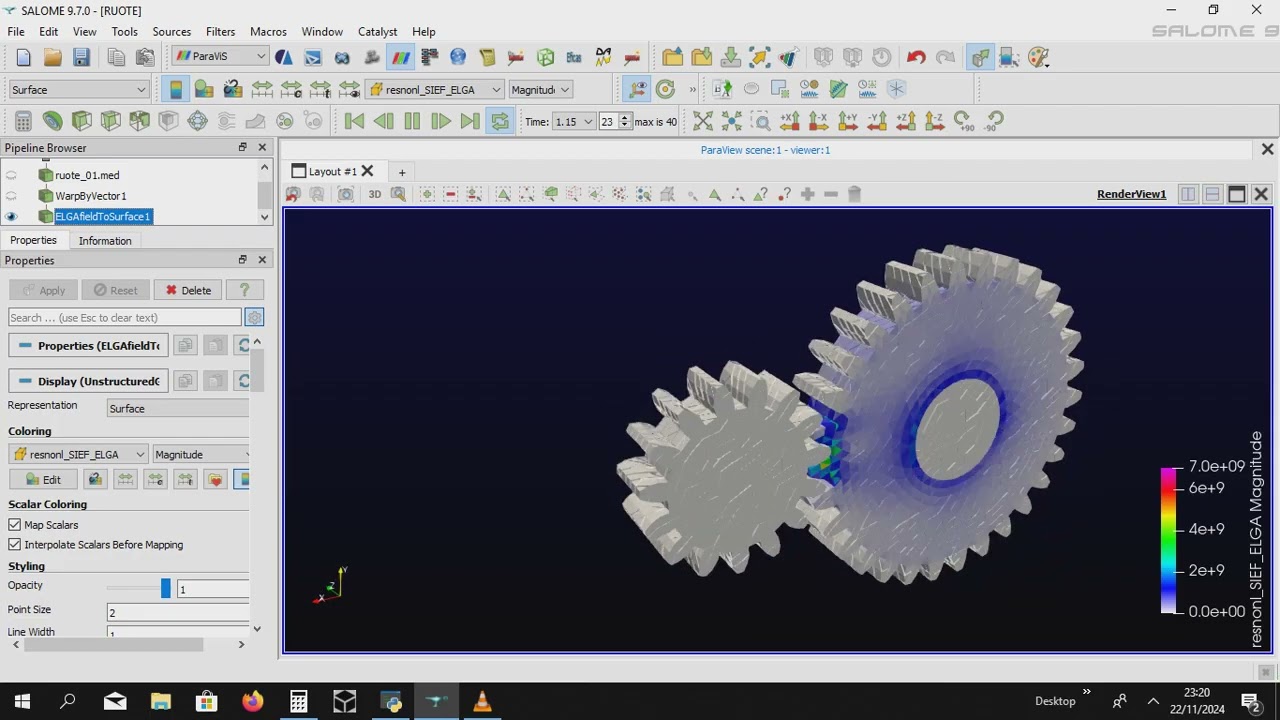Viewport: 1280px width, 720px height.
Task: Toggle advanced properties gear button
Action: [x=254, y=318]
